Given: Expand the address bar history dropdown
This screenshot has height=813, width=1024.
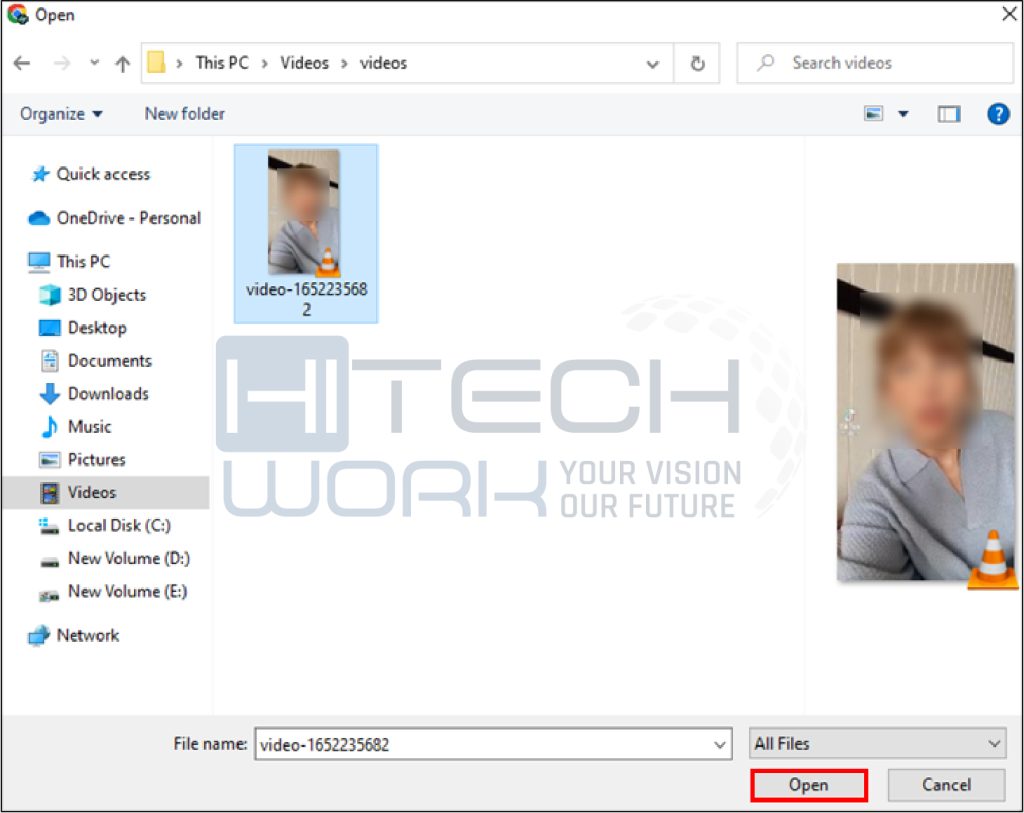Looking at the screenshot, I should click(x=652, y=64).
